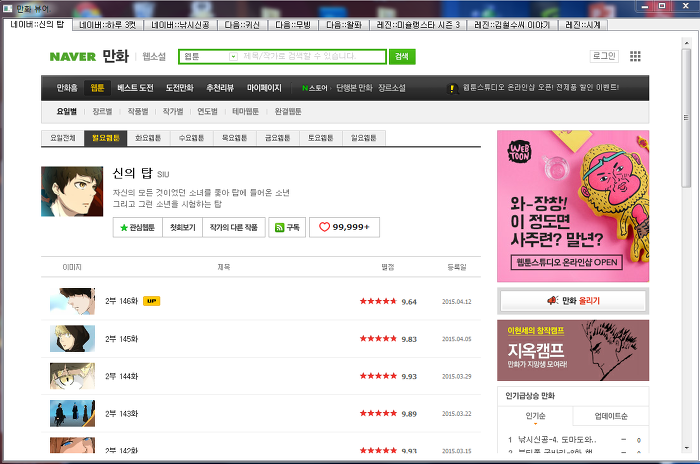Select the 일요웹툰 tab
The width and height of the screenshot is (700, 464).
(364, 138)
